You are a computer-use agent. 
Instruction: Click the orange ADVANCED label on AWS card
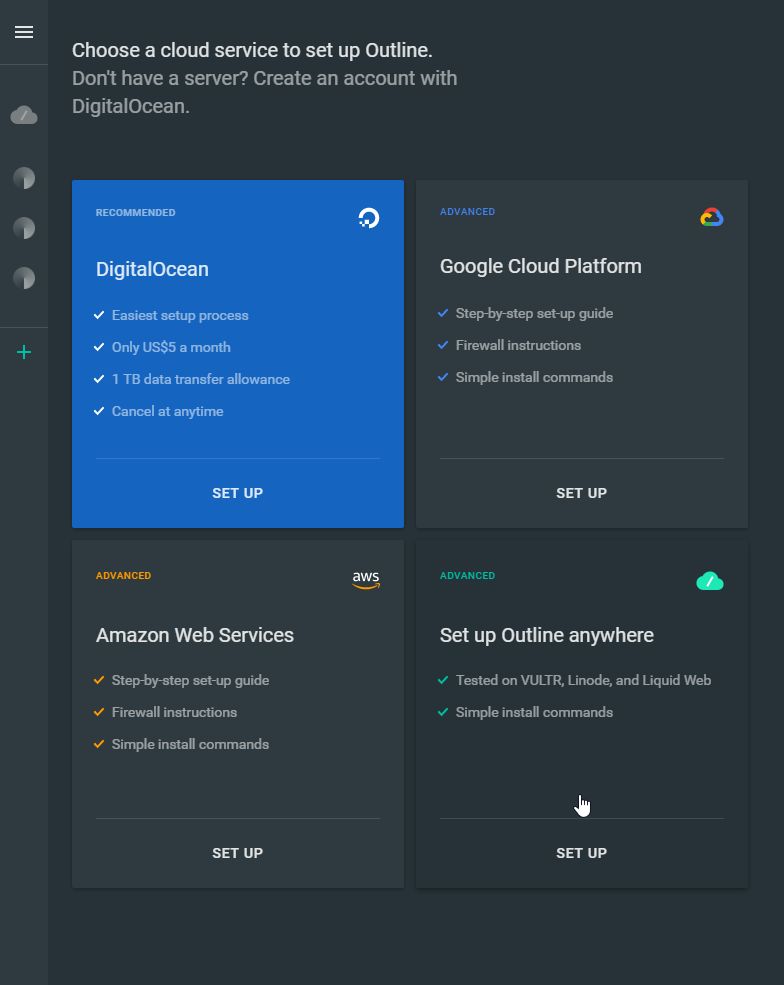(123, 575)
